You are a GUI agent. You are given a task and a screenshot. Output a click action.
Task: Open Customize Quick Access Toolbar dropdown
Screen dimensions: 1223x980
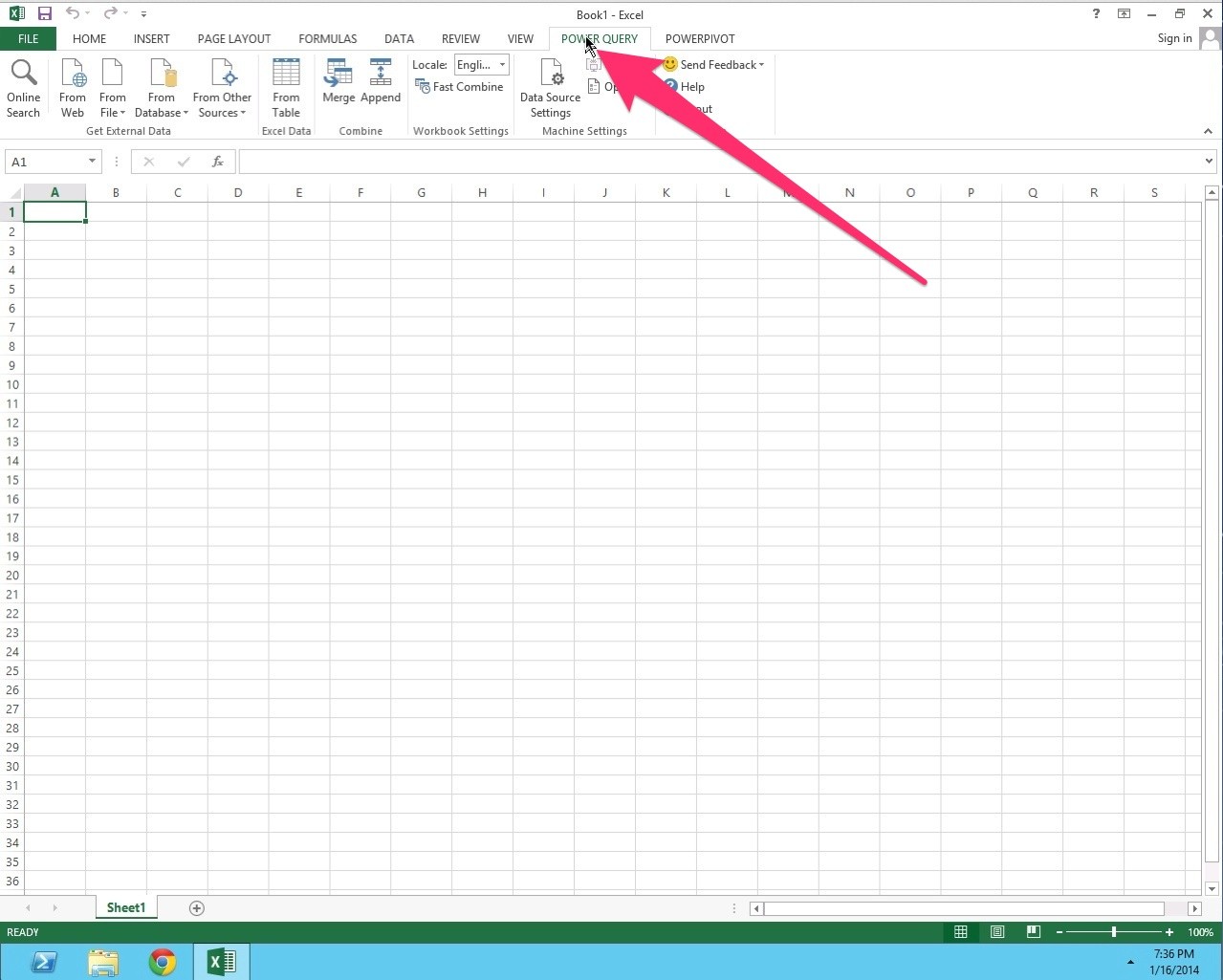point(143,14)
